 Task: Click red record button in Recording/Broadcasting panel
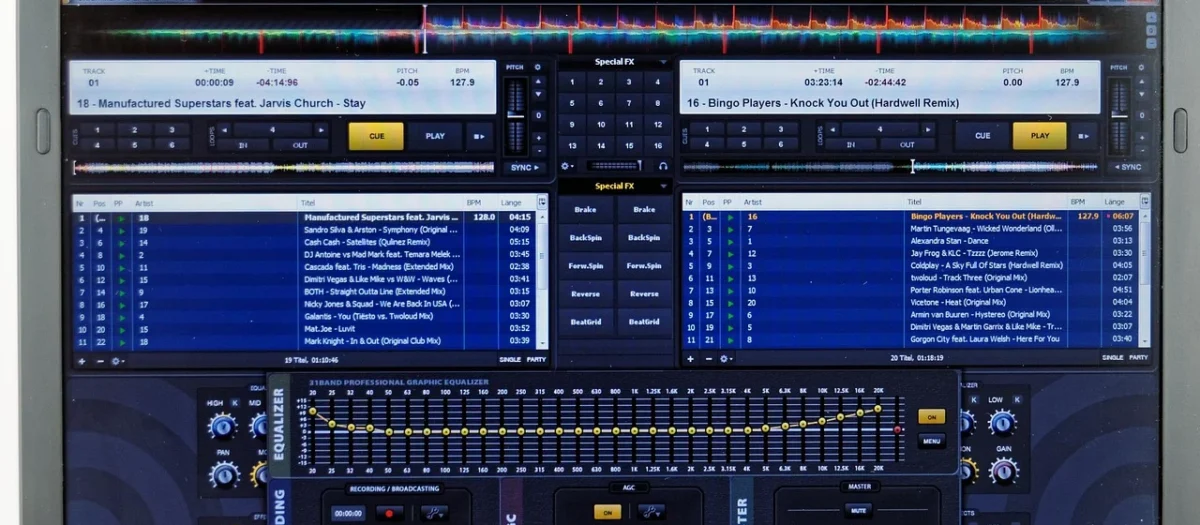click(387, 513)
